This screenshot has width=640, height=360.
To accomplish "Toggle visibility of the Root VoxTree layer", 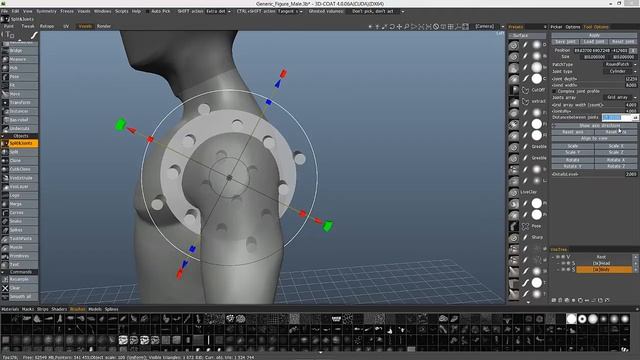I will (558, 257).
